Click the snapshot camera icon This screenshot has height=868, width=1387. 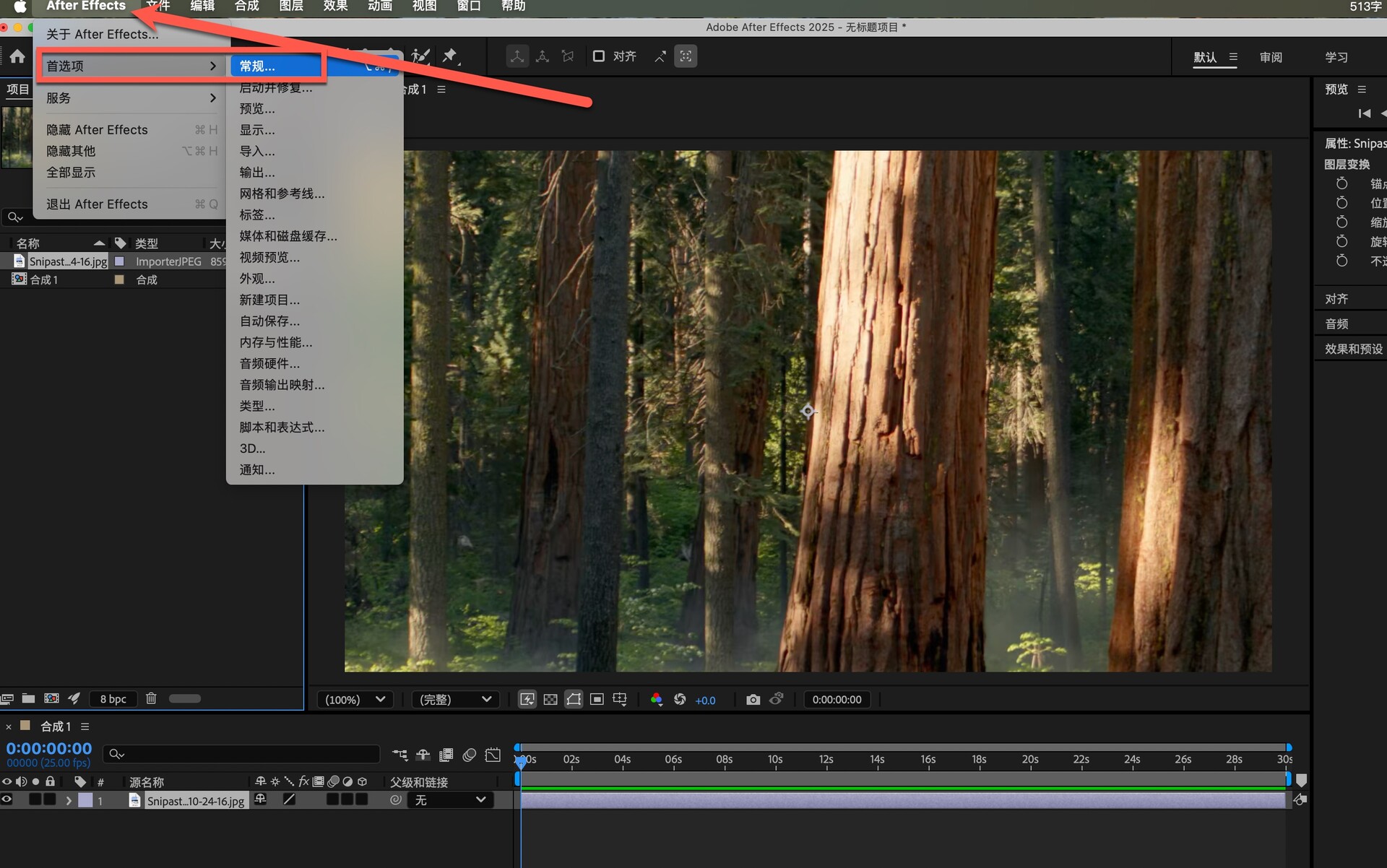pos(753,699)
